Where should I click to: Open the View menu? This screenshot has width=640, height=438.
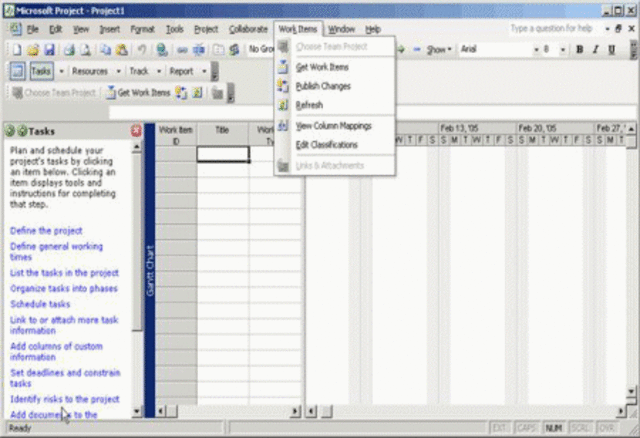click(81, 29)
